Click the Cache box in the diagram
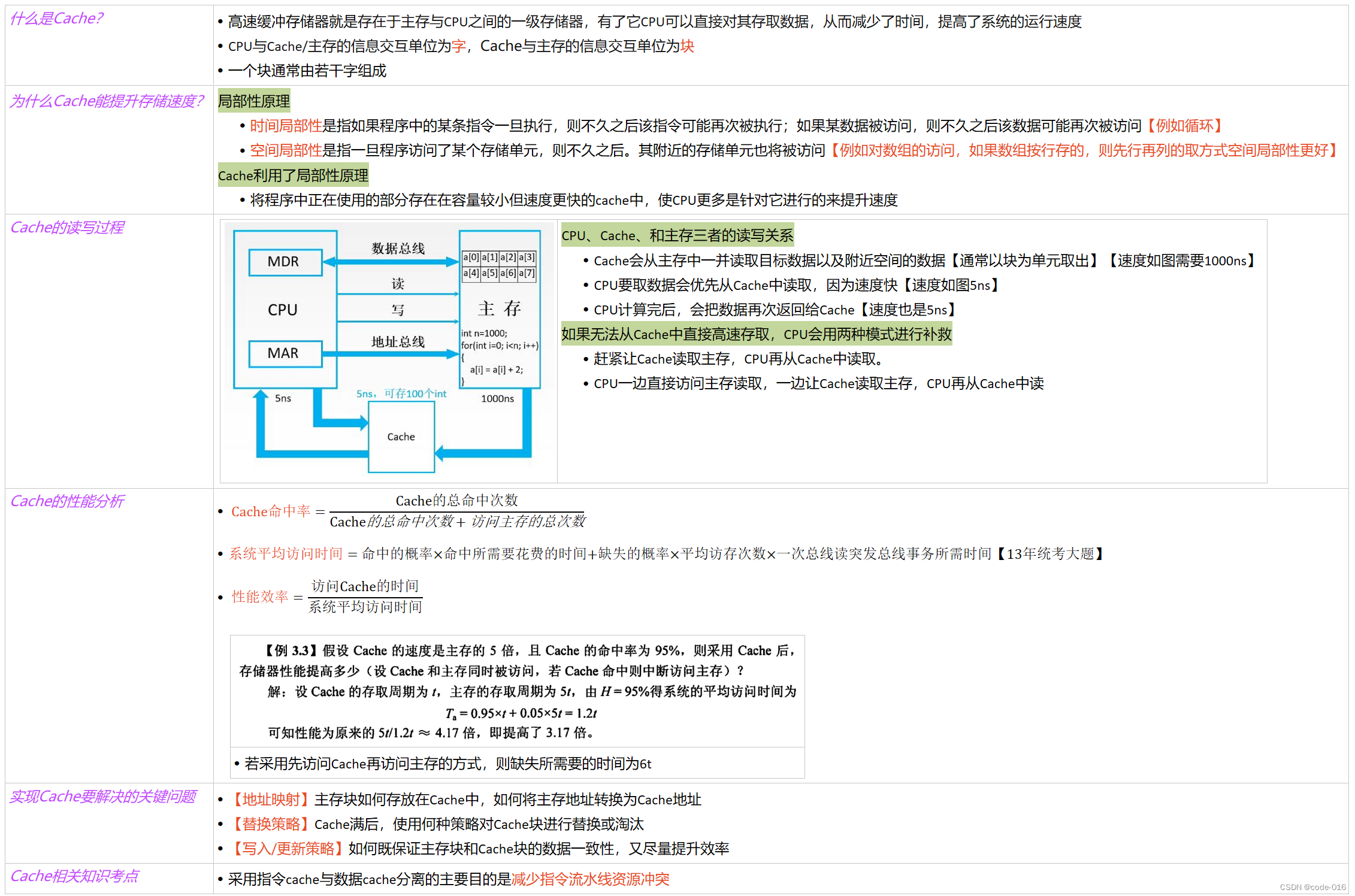 (401, 437)
